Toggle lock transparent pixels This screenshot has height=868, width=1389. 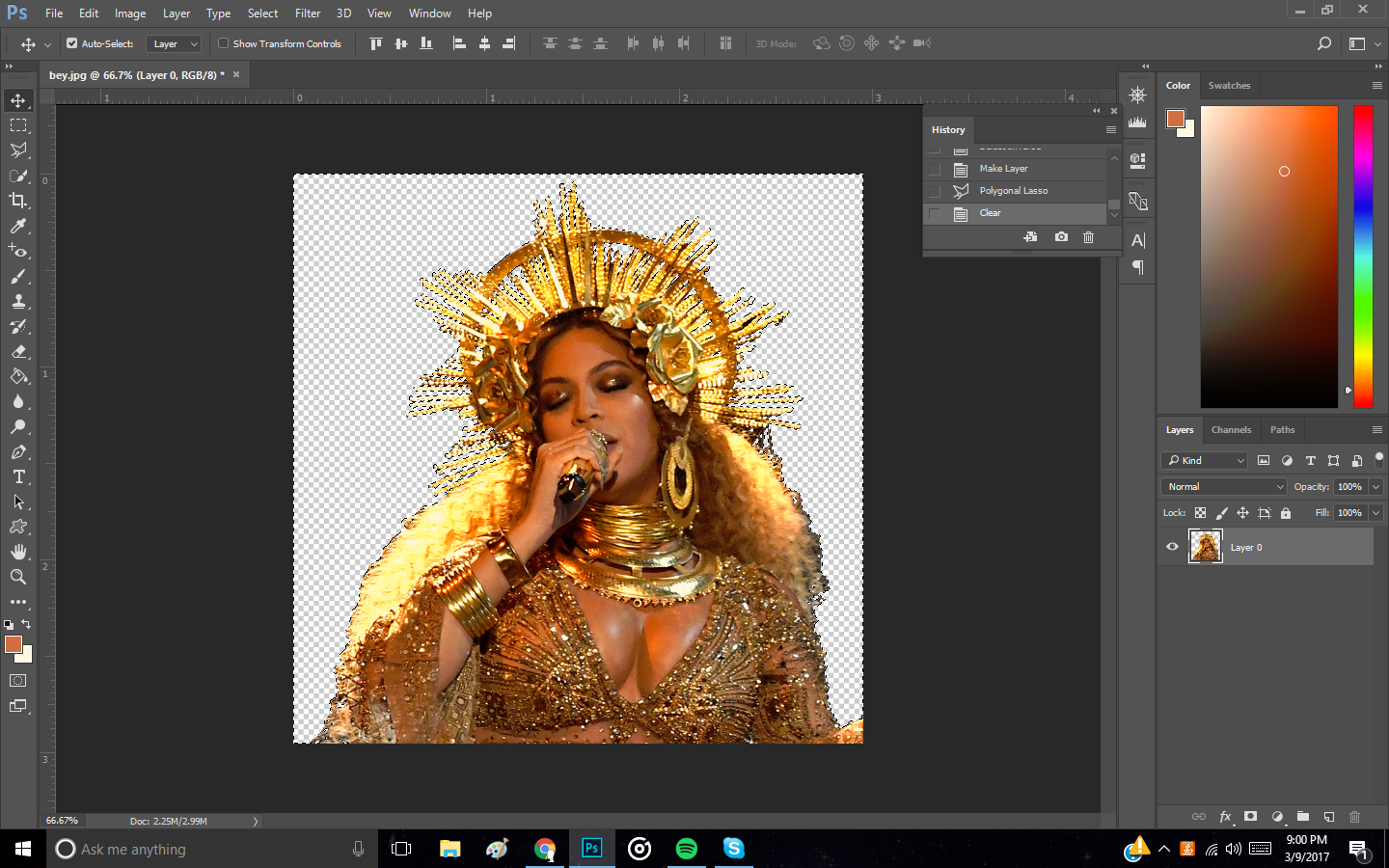(x=1200, y=513)
